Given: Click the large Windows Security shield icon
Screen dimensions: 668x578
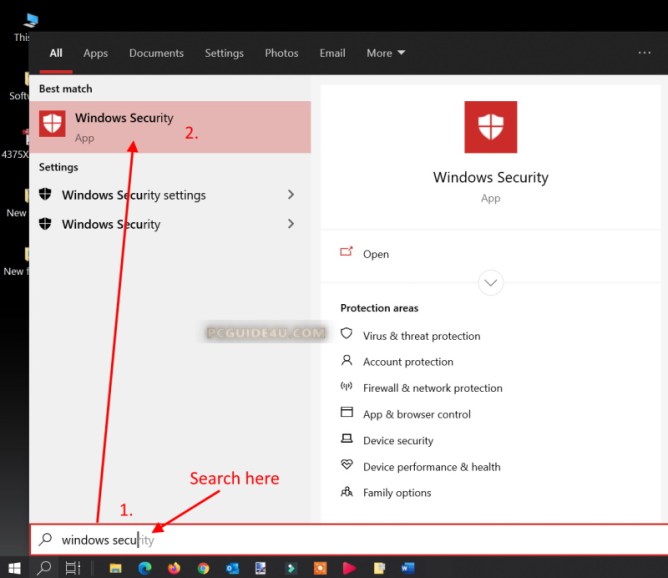Looking at the screenshot, I should [x=490, y=127].
